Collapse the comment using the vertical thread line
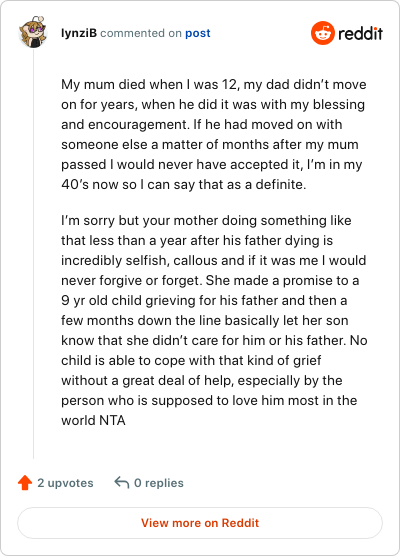The height and width of the screenshot is (556, 400). (x=33, y=253)
